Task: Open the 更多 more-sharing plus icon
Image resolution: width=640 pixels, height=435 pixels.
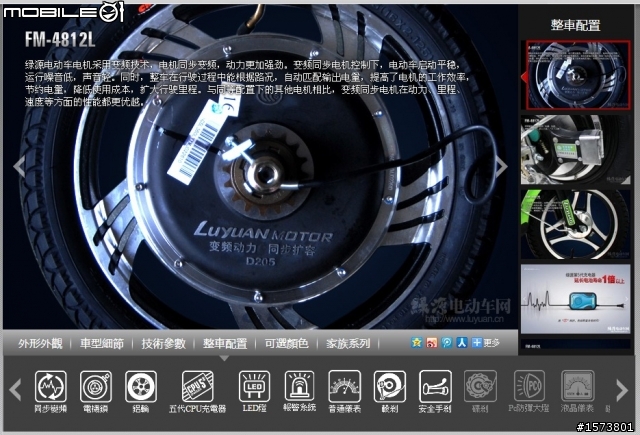Action: (x=476, y=343)
